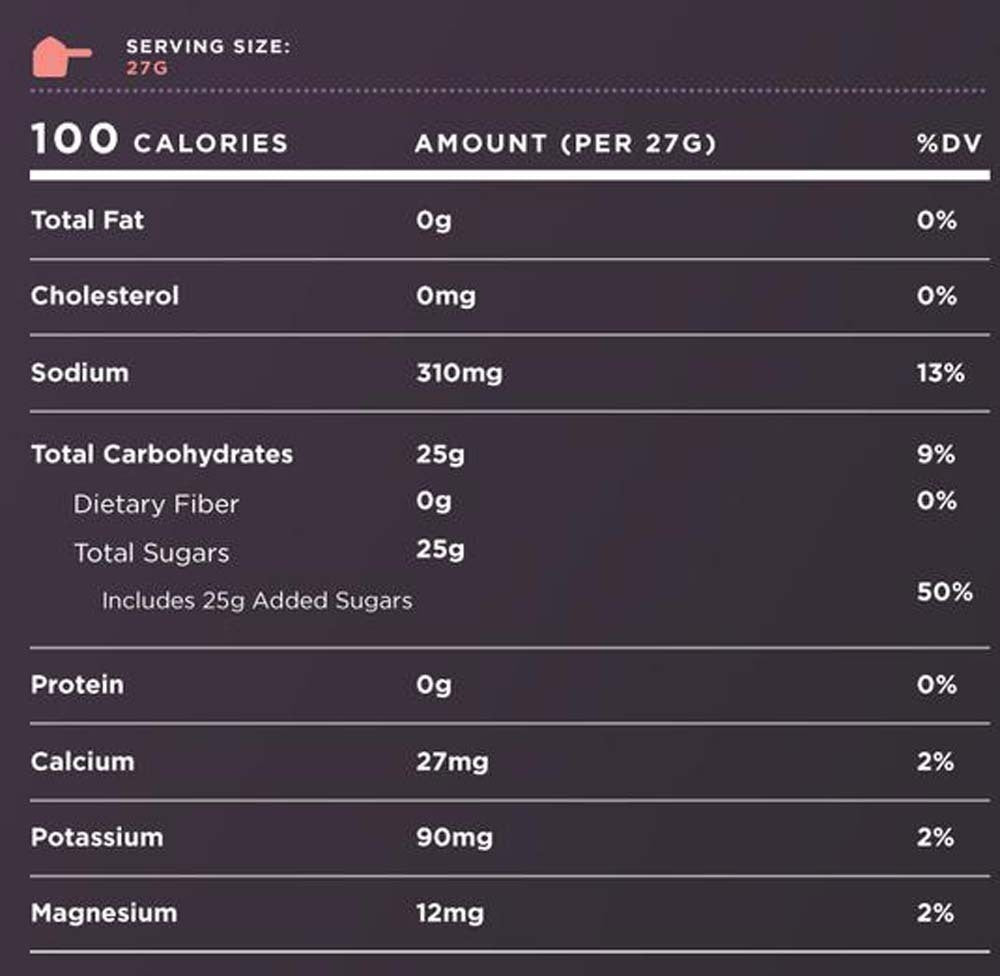Click the Serving Size label
This screenshot has width=1000, height=976.
pyautogui.click(x=208, y=47)
